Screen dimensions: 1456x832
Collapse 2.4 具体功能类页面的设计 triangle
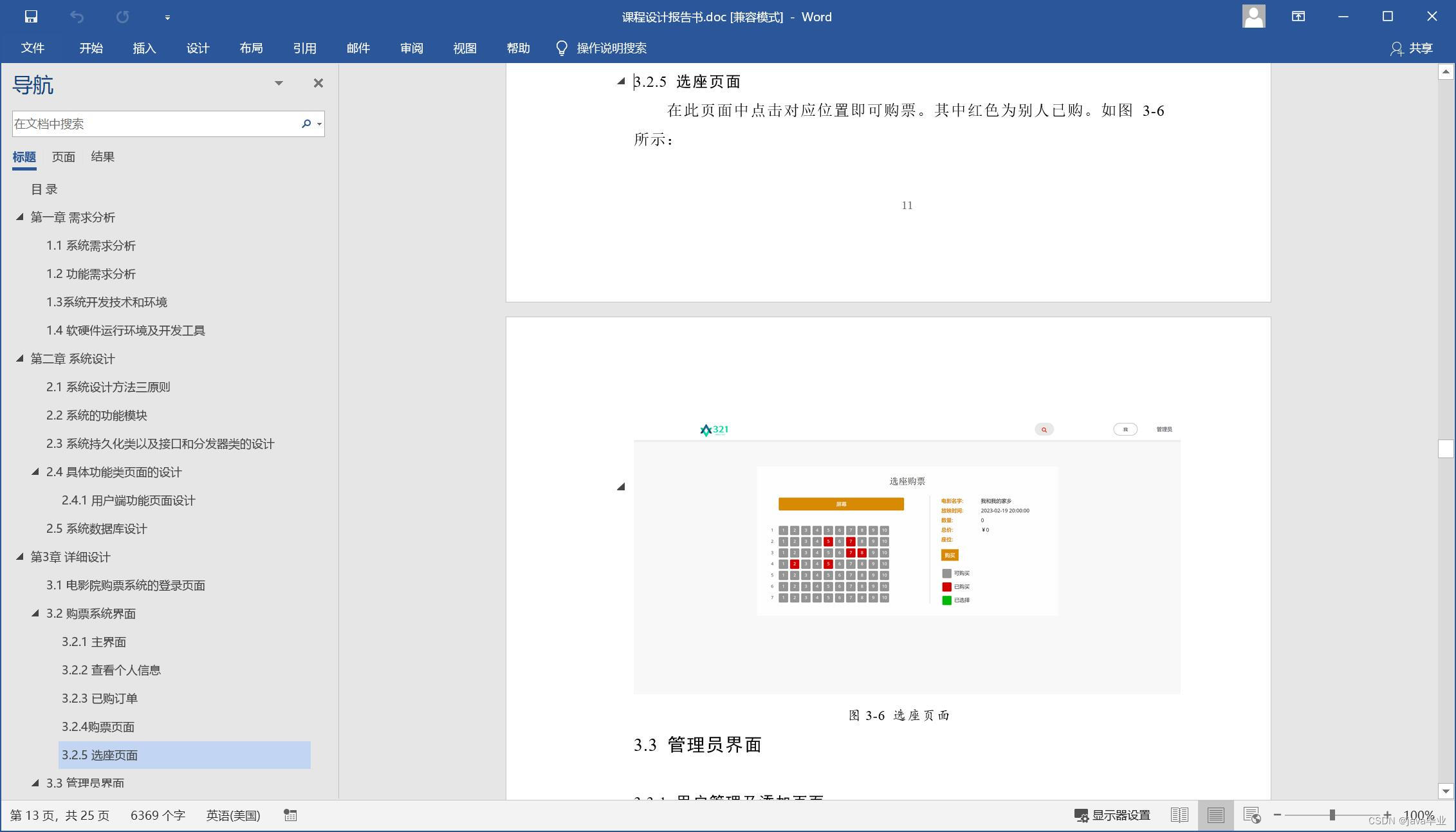click(x=35, y=472)
